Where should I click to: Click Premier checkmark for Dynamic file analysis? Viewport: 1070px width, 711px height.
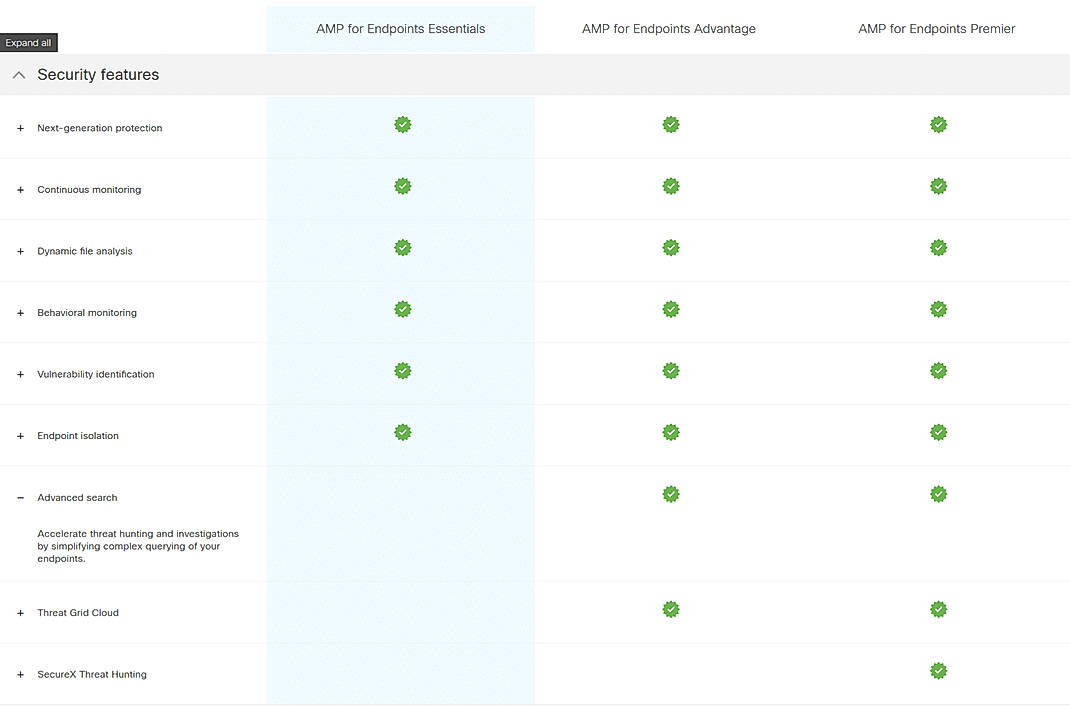click(938, 247)
